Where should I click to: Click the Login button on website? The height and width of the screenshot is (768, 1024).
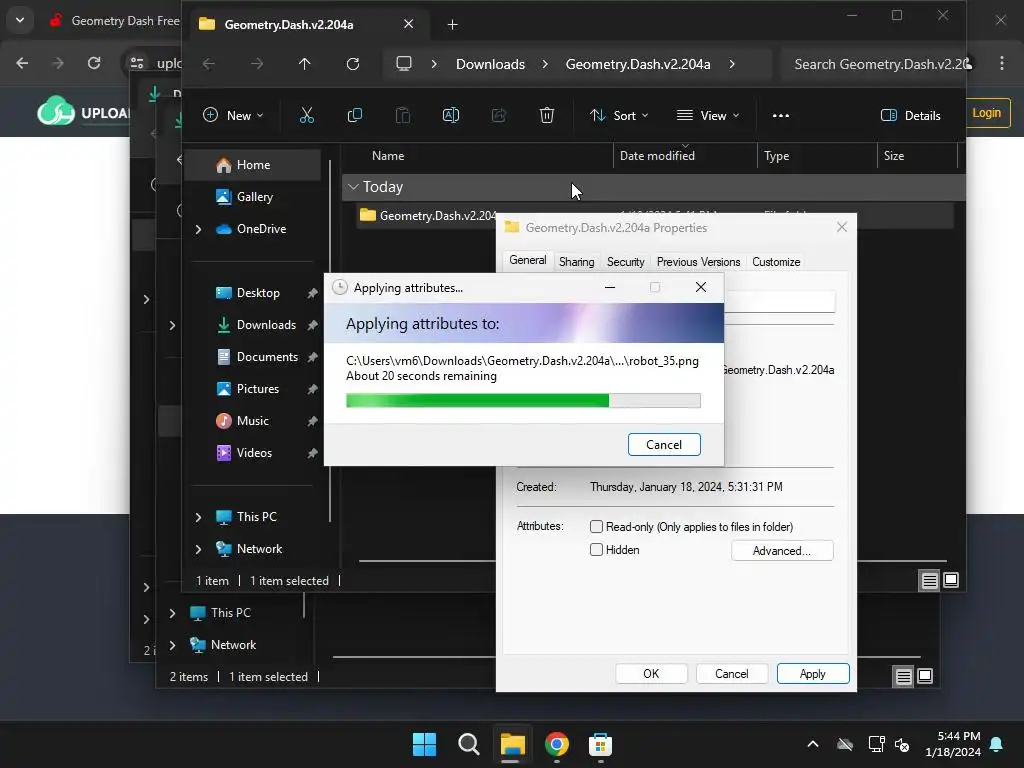[986, 113]
